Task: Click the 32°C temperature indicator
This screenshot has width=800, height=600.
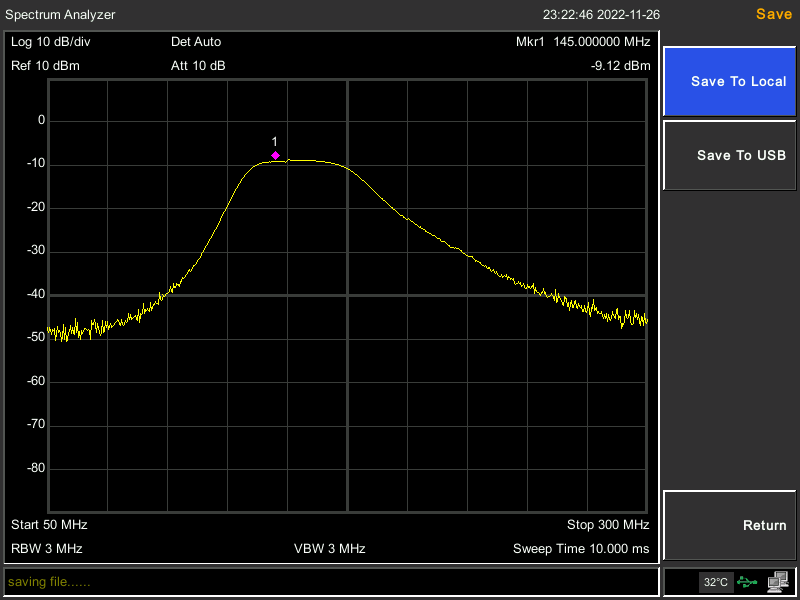Action: coord(716,581)
